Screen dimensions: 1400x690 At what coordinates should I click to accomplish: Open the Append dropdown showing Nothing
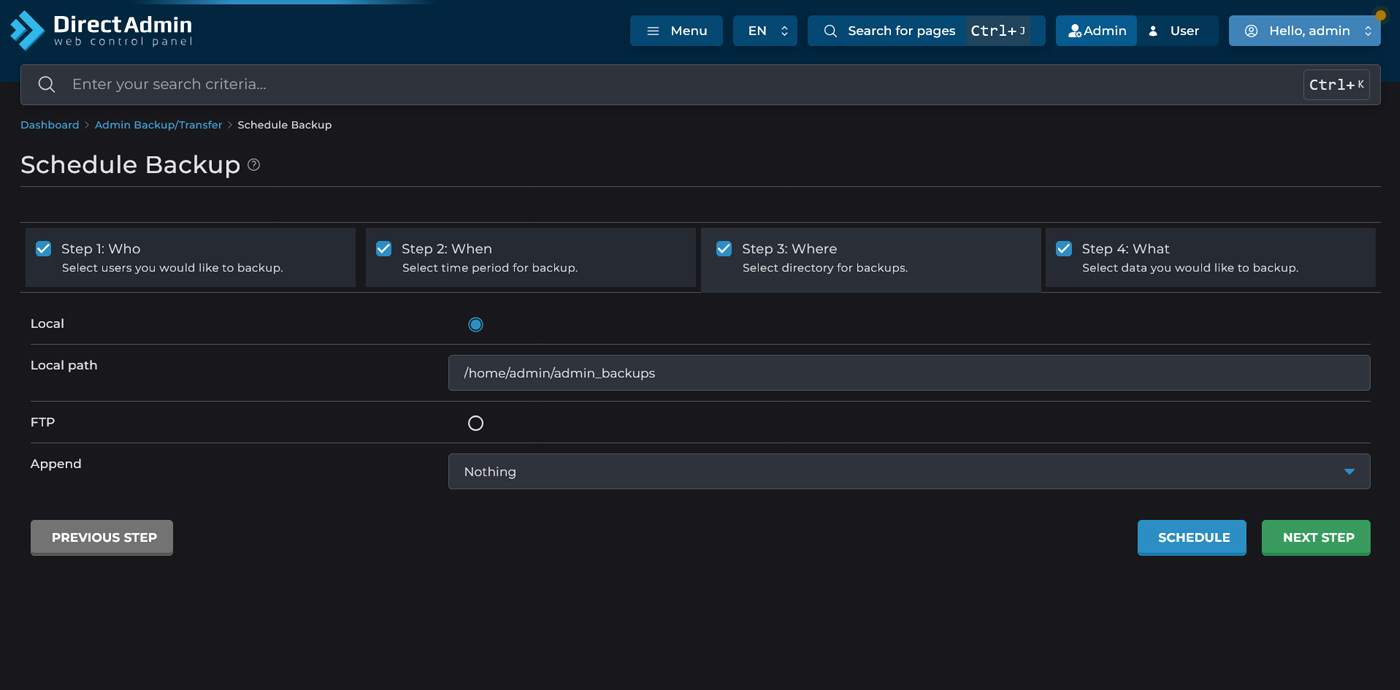click(908, 471)
